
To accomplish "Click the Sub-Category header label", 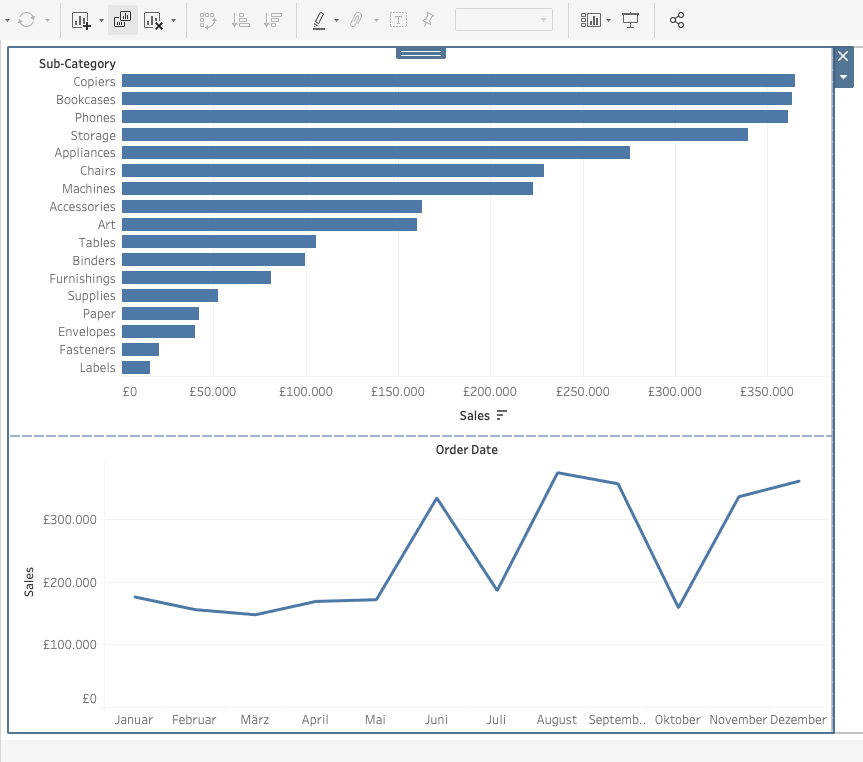I will point(77,64).
